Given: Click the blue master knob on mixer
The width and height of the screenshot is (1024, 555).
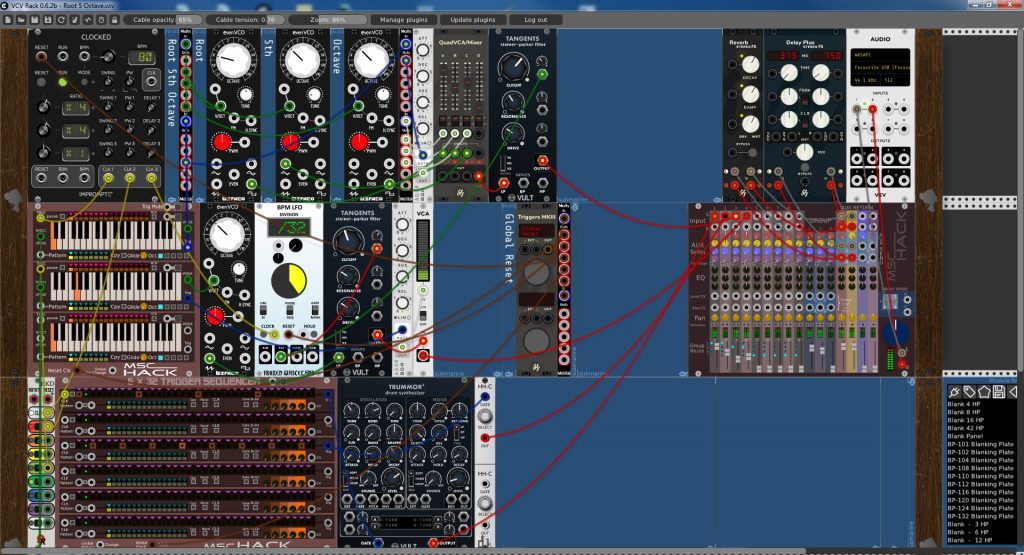Looking at the screenshot, I should 894,332.
